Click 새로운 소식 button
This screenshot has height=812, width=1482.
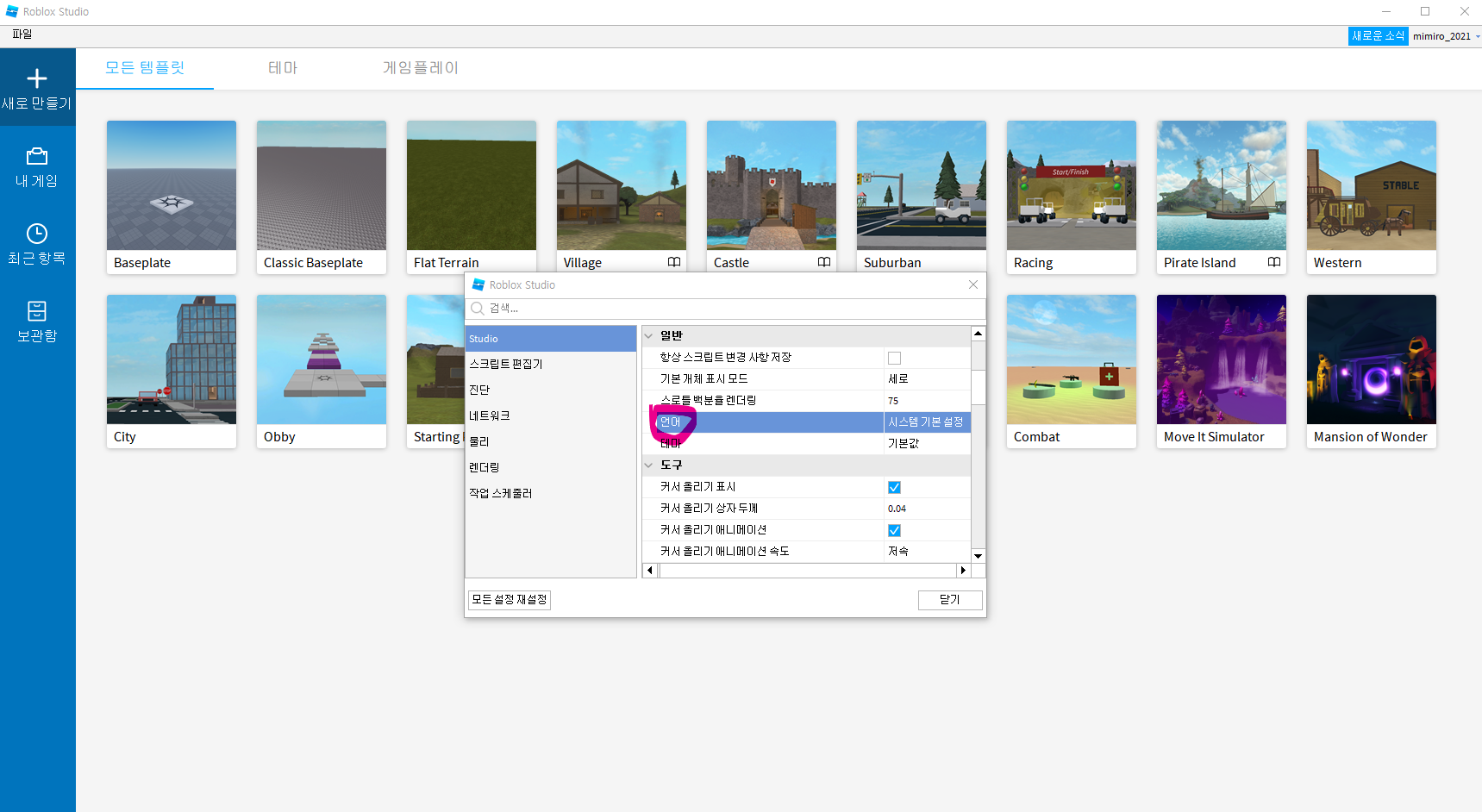tap(1378, 36)
